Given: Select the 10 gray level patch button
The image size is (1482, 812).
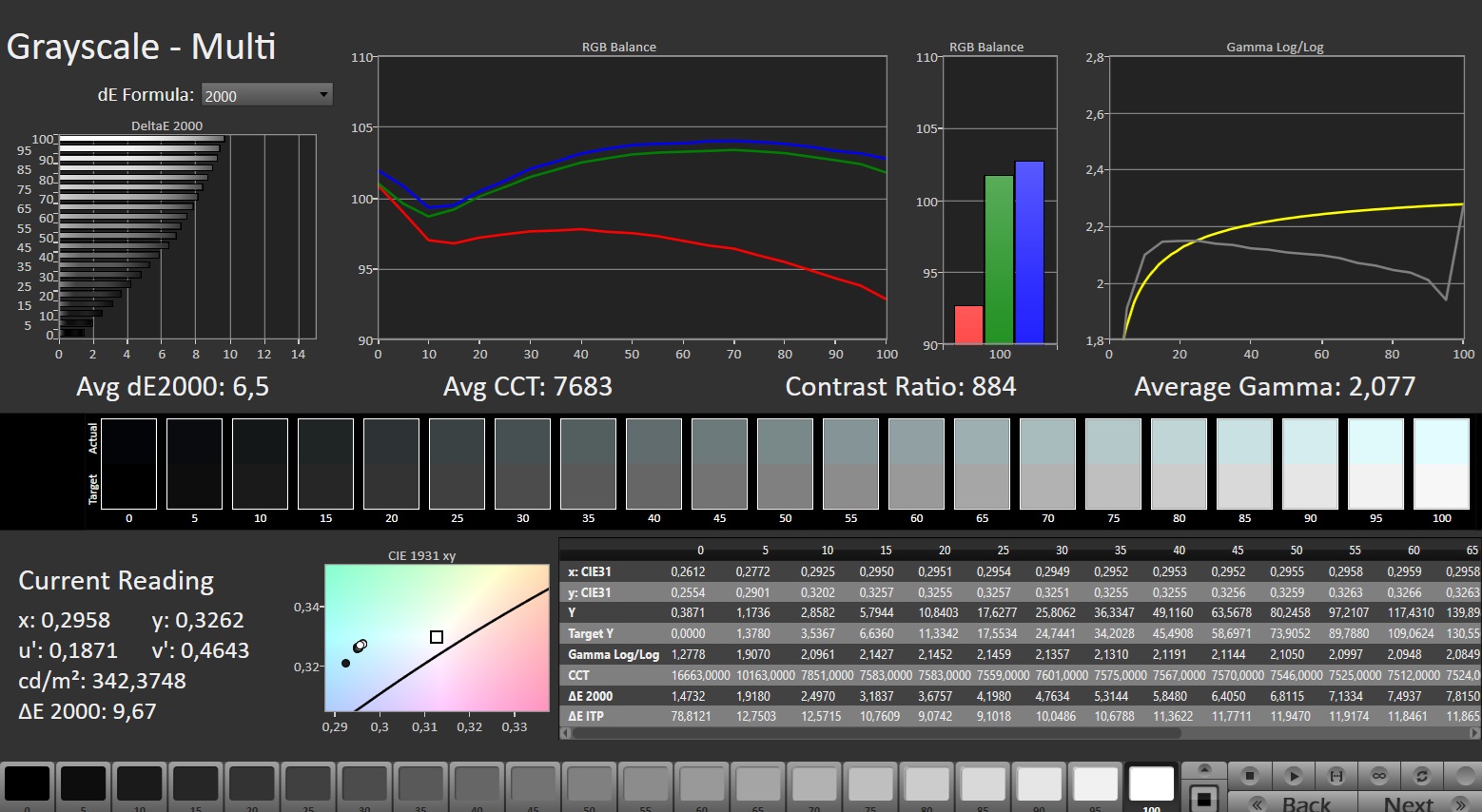Looking at the screenshot, I should point(140,787).
